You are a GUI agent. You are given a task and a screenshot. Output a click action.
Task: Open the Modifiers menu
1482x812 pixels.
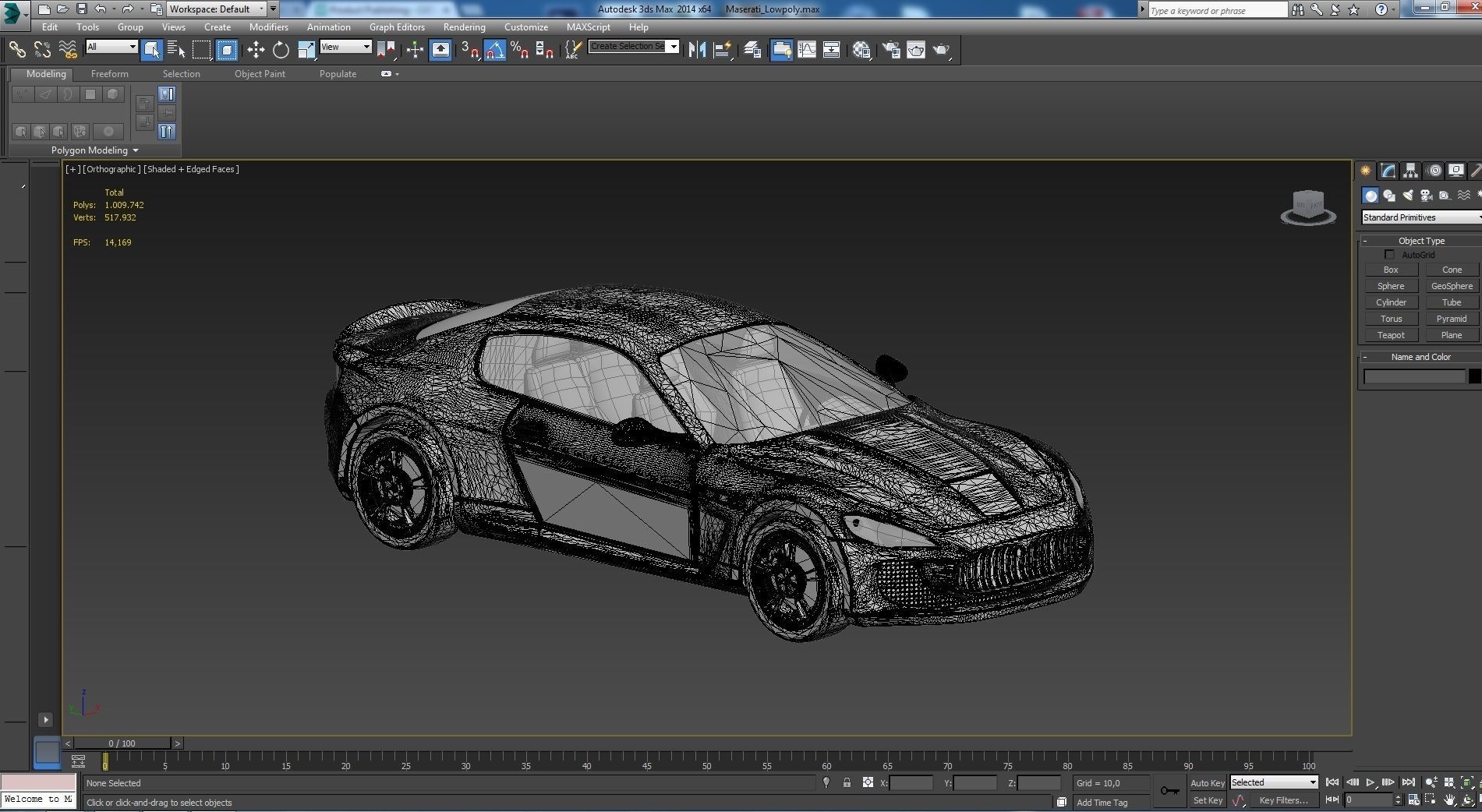pos(268,26)
